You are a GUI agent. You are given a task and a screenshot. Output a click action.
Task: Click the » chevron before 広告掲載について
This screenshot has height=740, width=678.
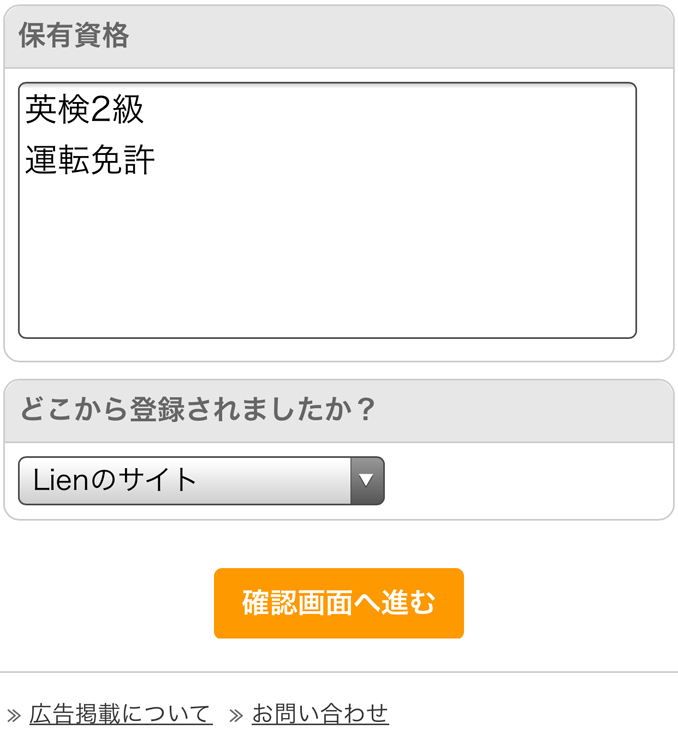pyautogui.click(x=14, y=715)
